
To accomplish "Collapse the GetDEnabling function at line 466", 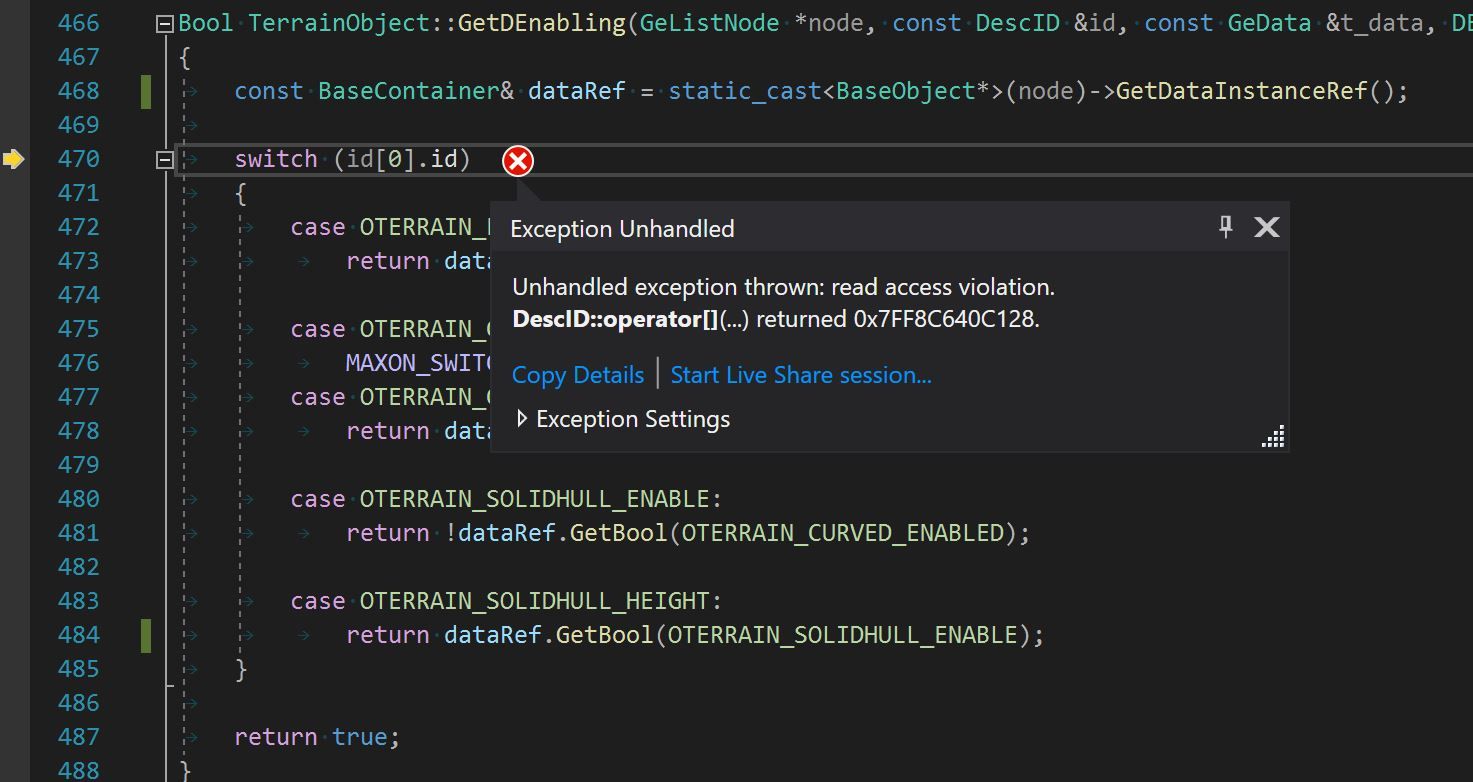I will (165, 24).
